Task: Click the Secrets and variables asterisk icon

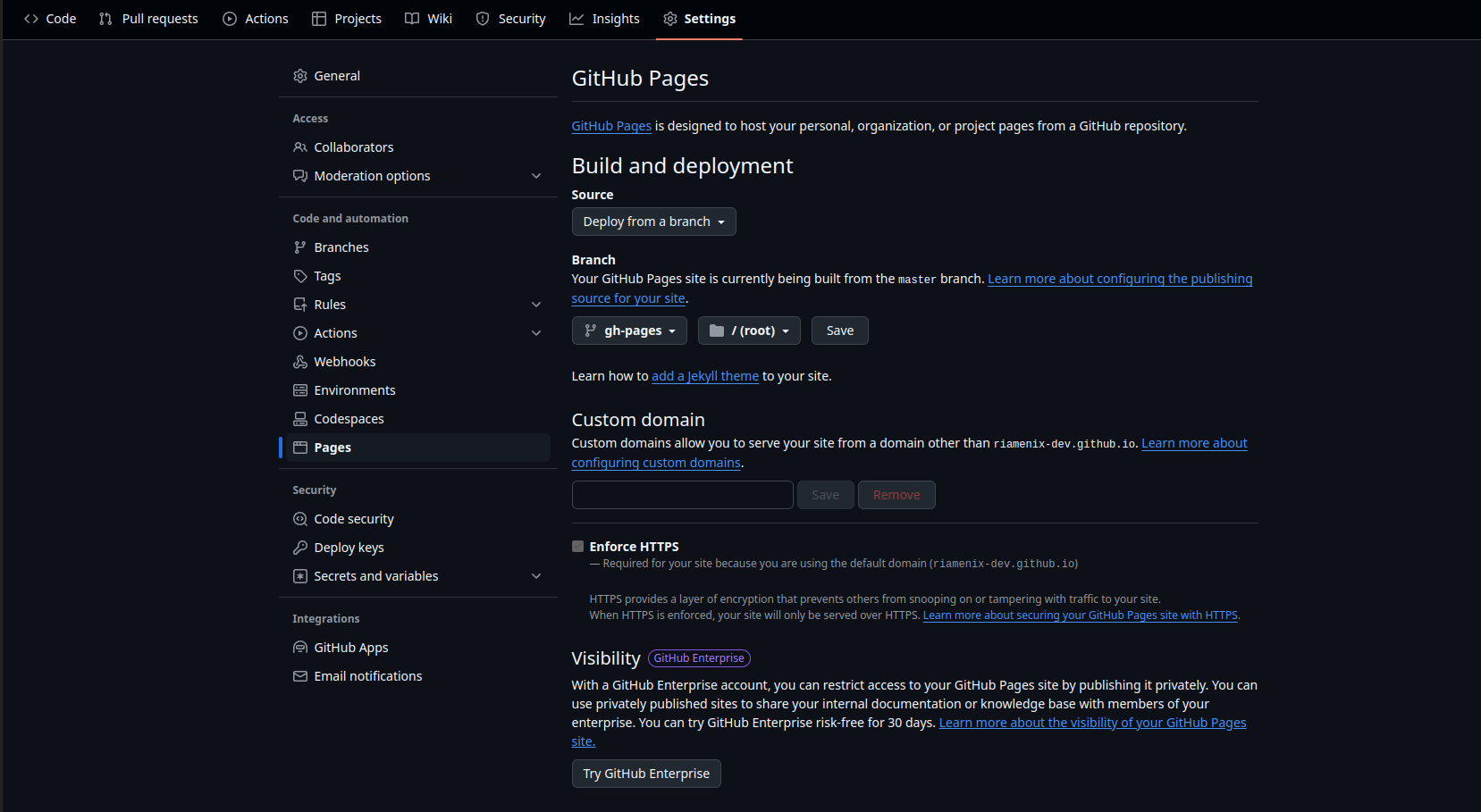Action: (300, 576)
